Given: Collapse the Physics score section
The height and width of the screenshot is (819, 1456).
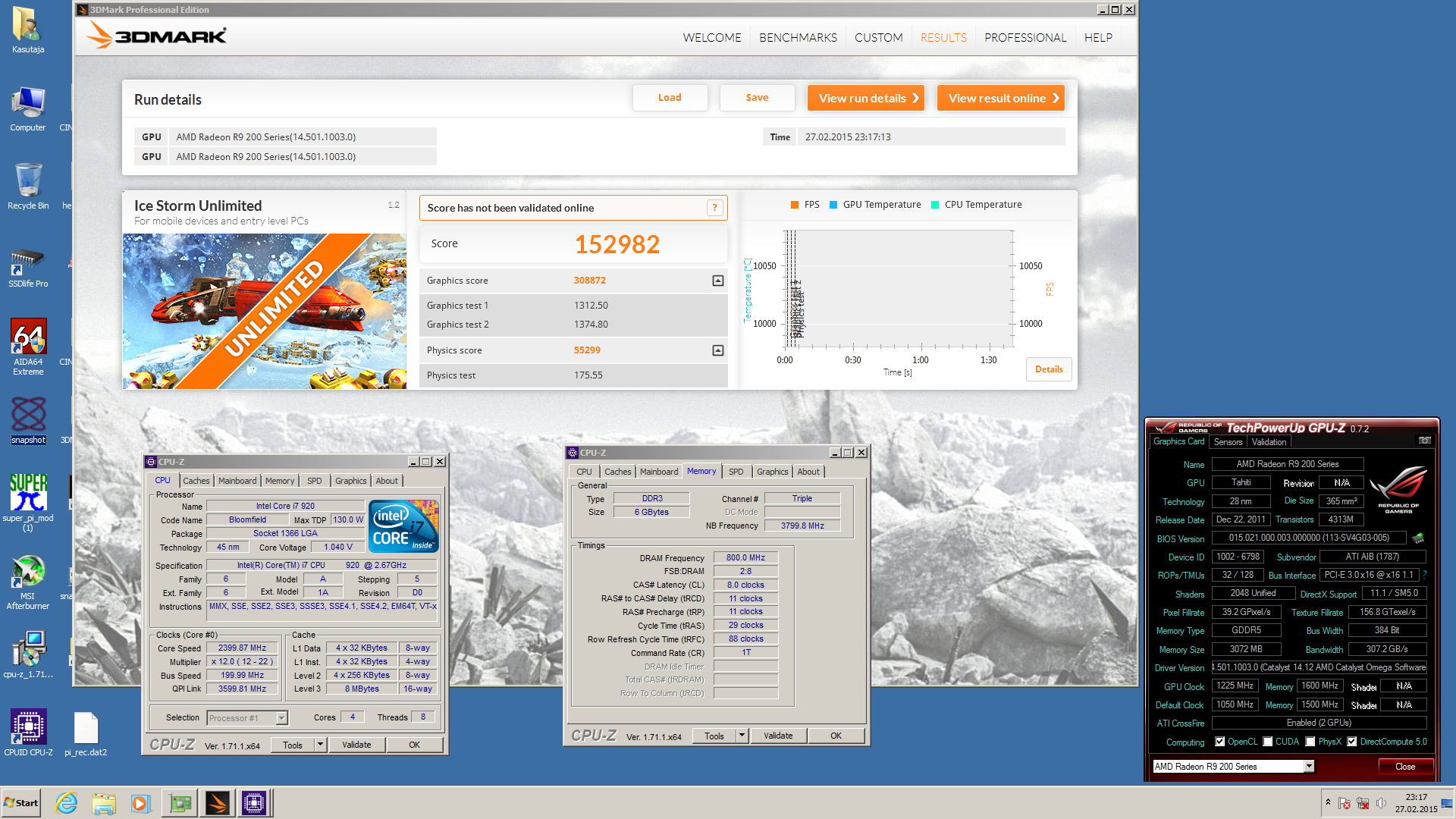Looking at the screenshot, I should click(x=718, y=350).
